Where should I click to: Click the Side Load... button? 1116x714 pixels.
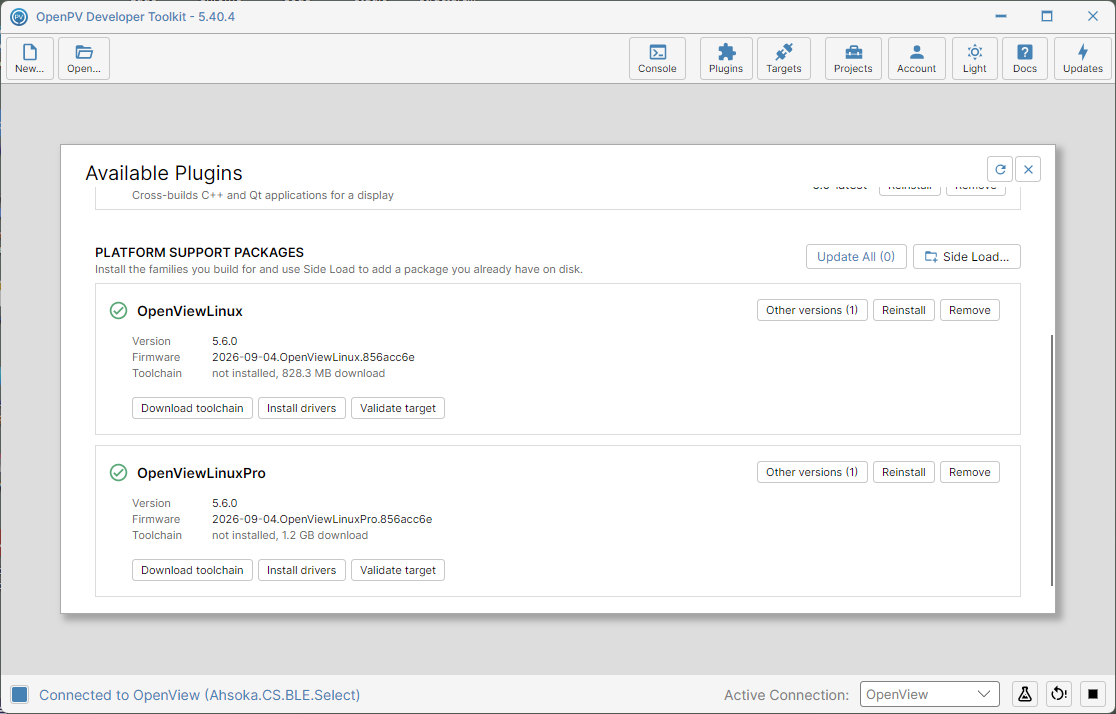coord(967,257)
